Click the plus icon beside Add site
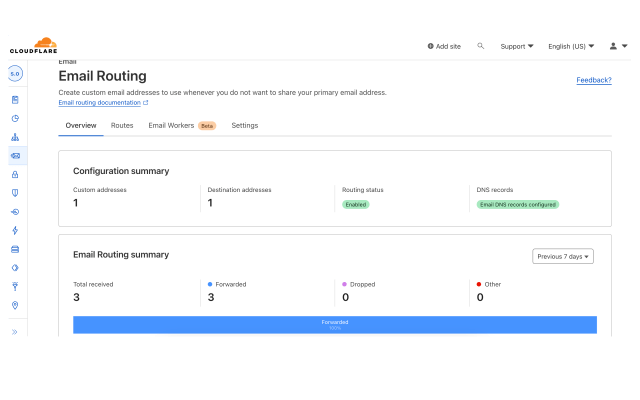 click(430, 46)
